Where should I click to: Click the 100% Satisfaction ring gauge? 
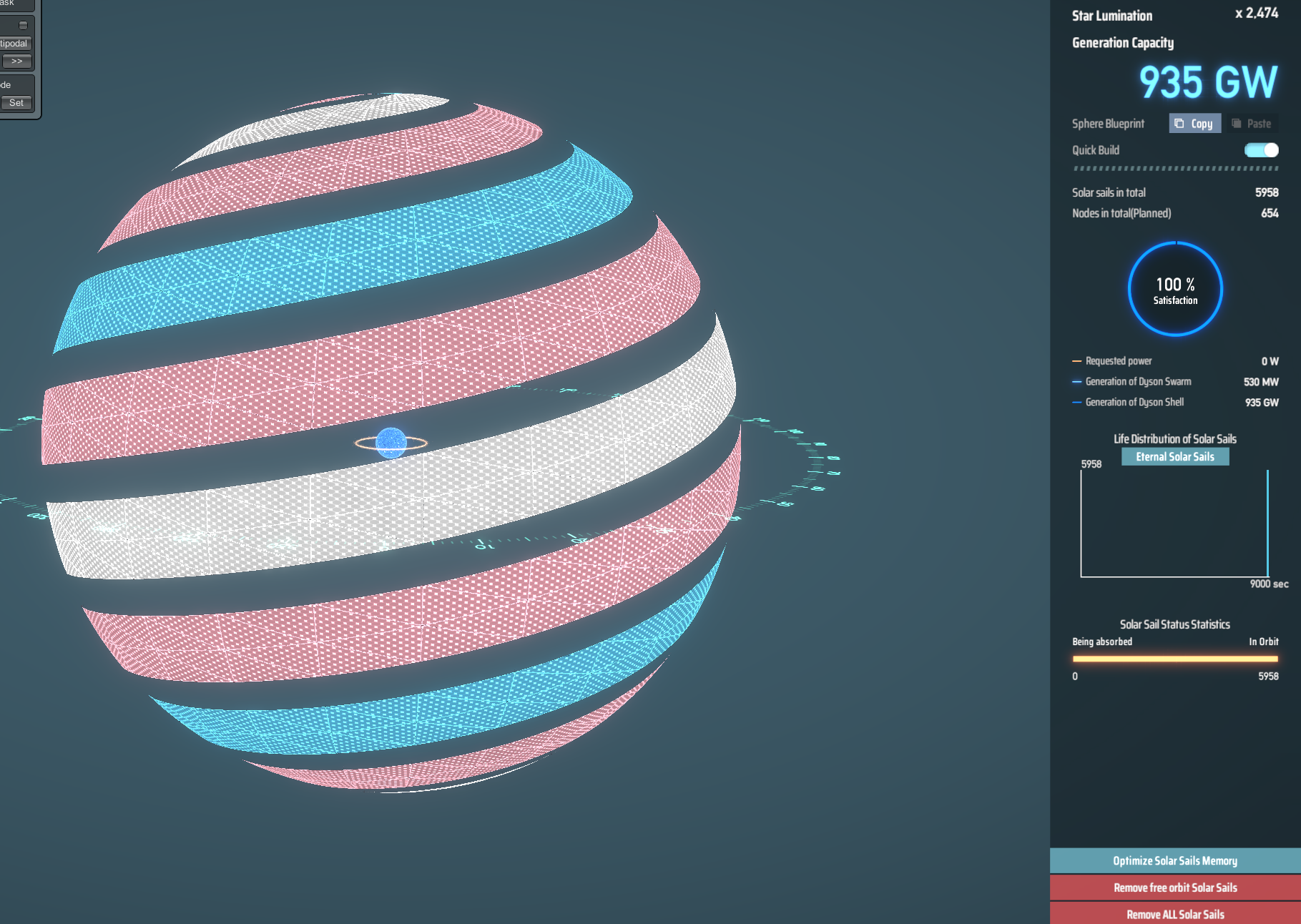tap(1175, 290)
